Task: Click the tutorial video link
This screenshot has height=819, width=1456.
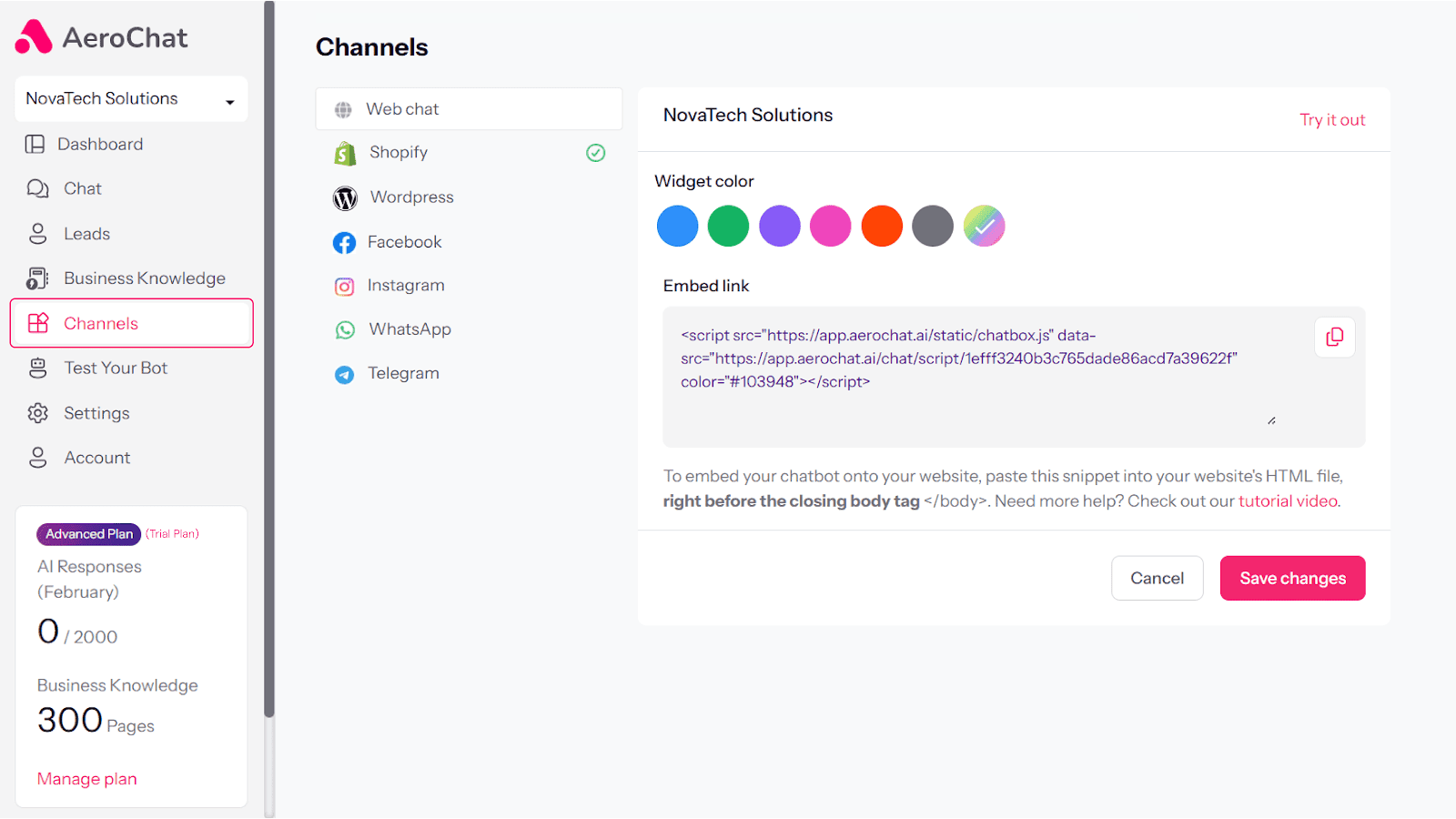Action: 1287,500
